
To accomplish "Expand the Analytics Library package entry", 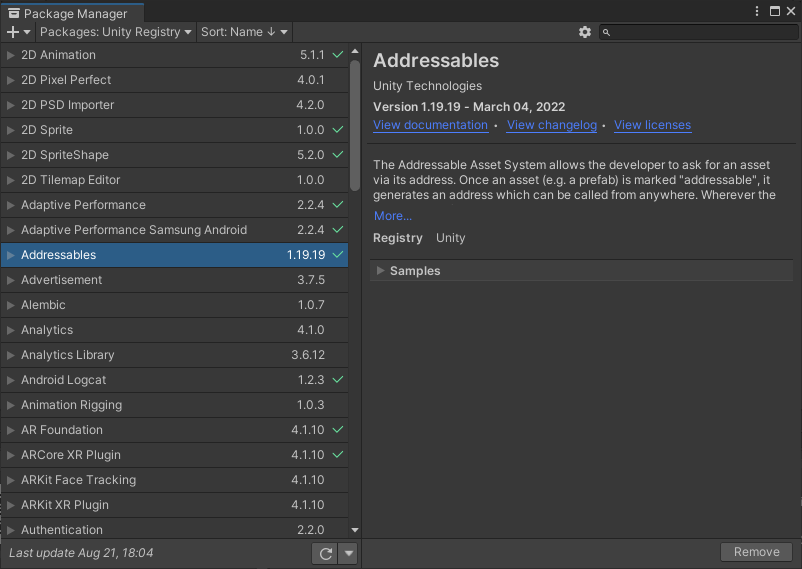I will pos(10,355).
